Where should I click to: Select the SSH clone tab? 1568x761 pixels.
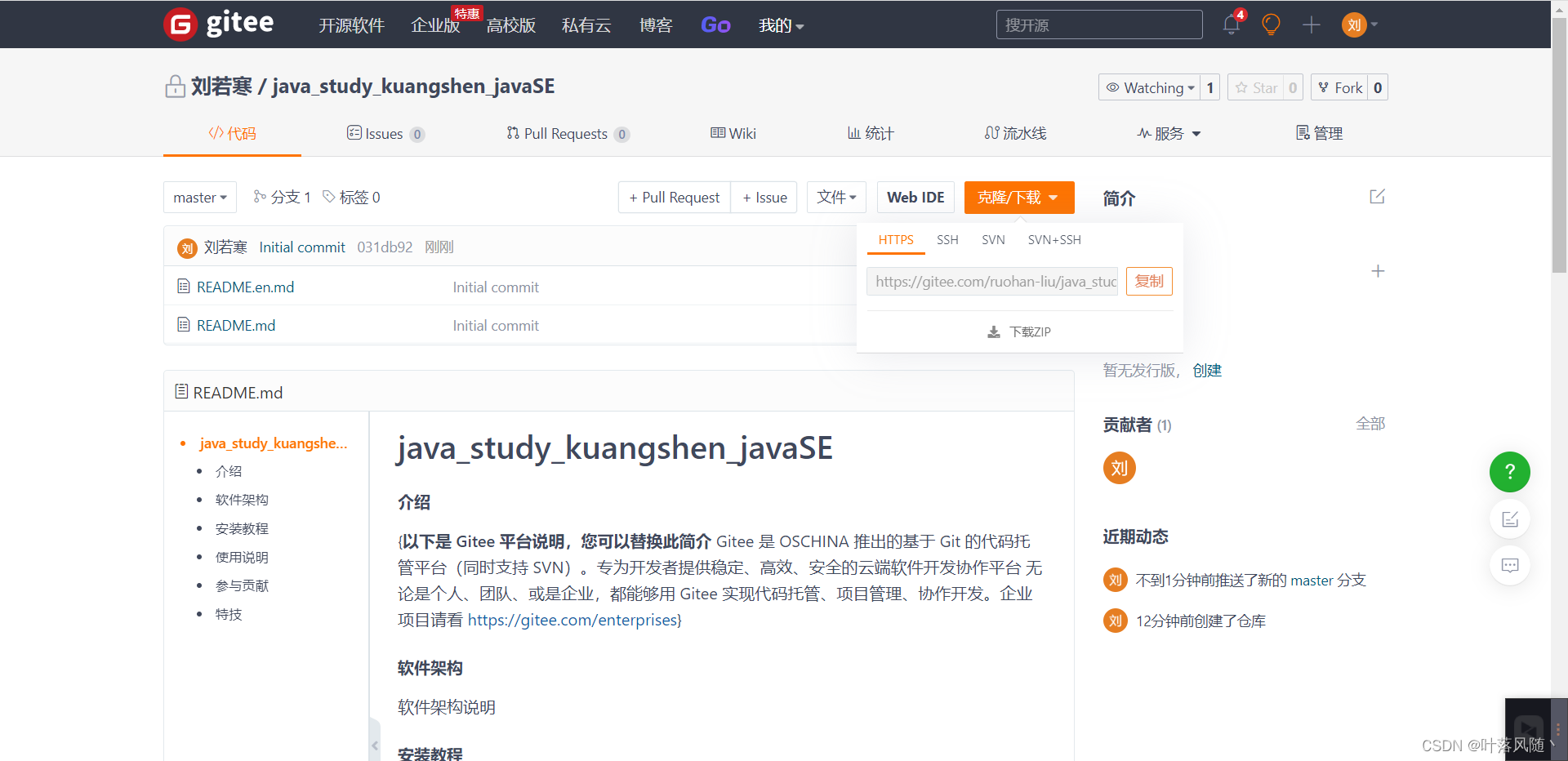click(947, 240)
